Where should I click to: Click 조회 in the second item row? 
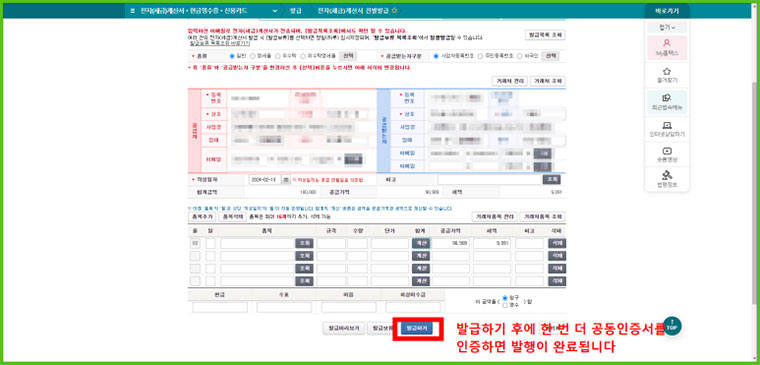[304, 256]
